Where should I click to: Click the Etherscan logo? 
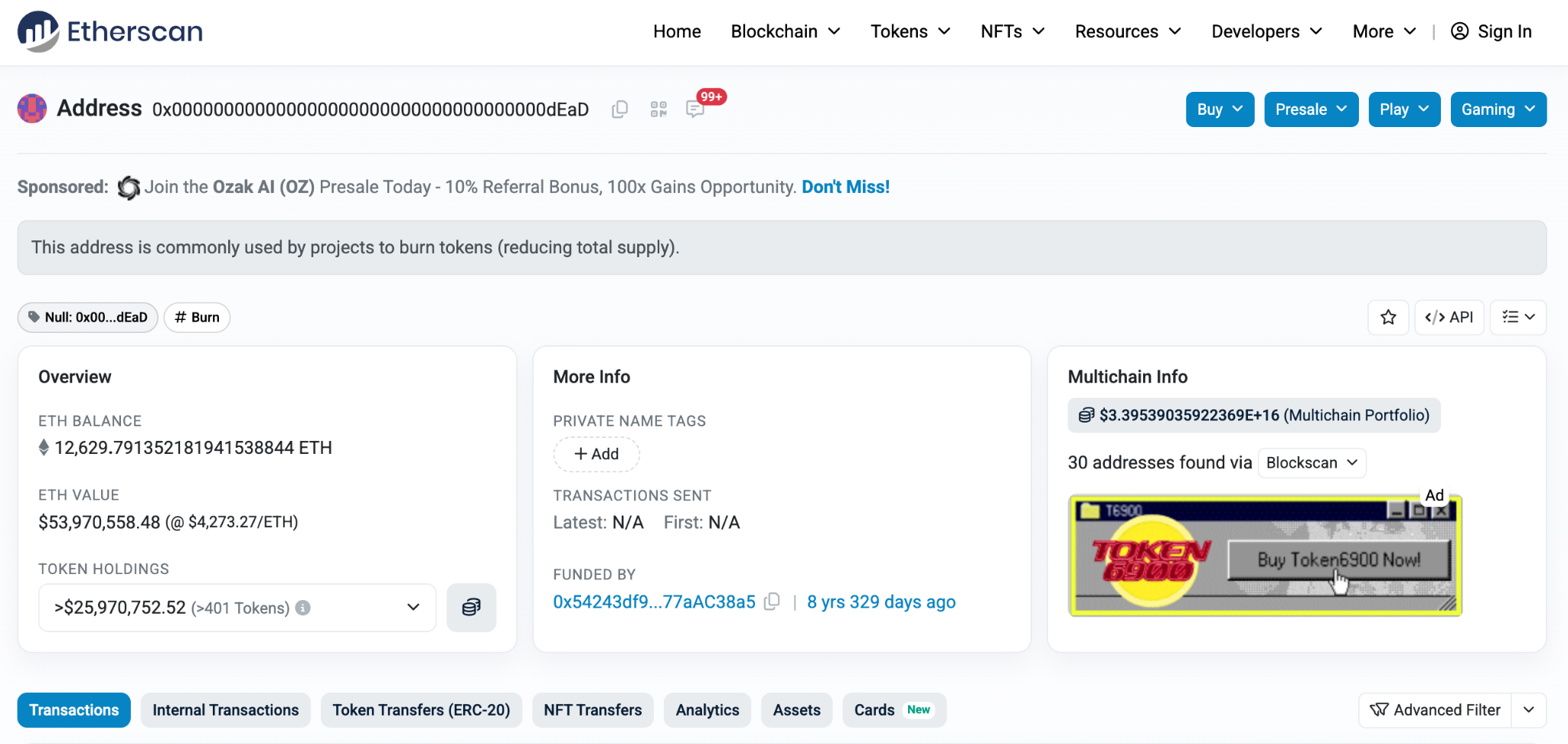110,31
